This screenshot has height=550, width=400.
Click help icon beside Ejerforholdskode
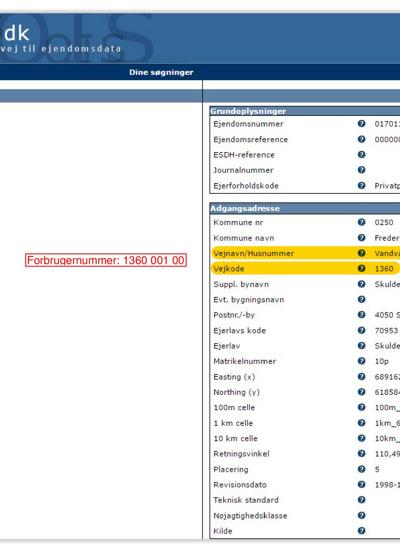pyautogui.click(x=361, y=185)
